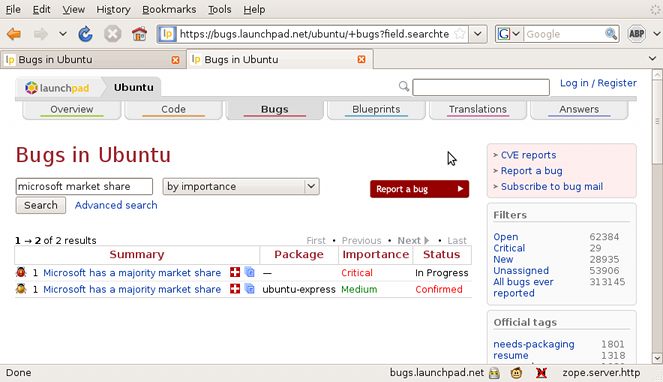The height and width of the screenshot is (382, 663).
Task: Open the Critical Microsoft market share bug
Action: 132,273
